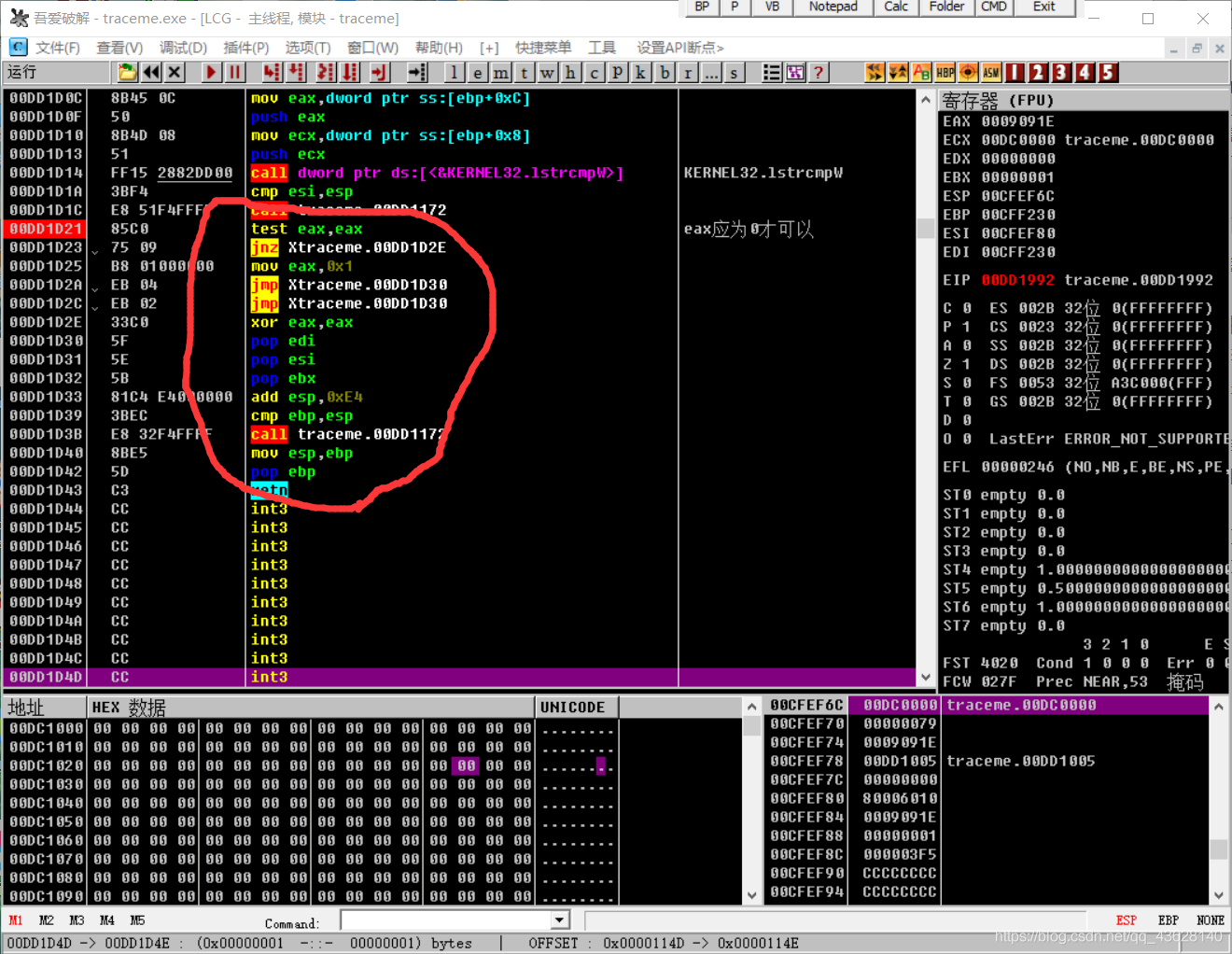Toggle the ESP stack base option
This screenshot has height=954, width=1232.
1126,920
